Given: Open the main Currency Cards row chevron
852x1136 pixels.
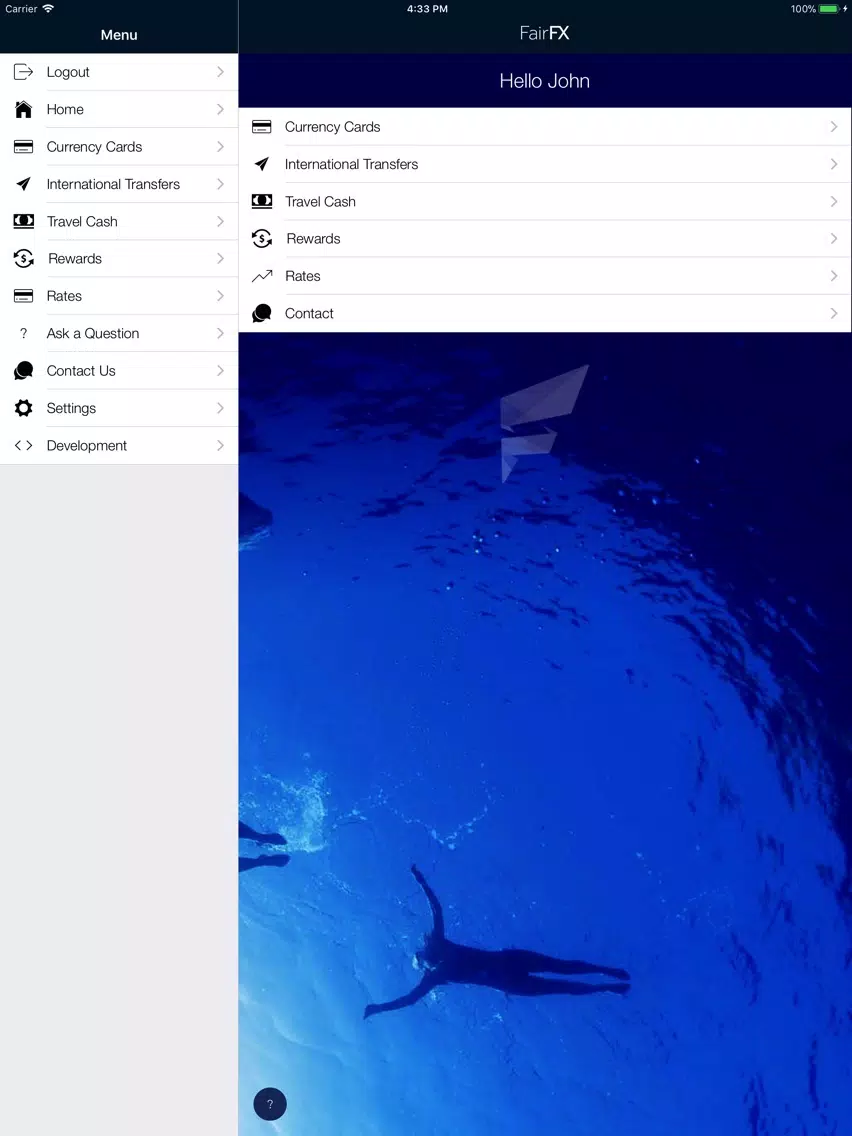Looking at the screenshot, I should 834,127.
